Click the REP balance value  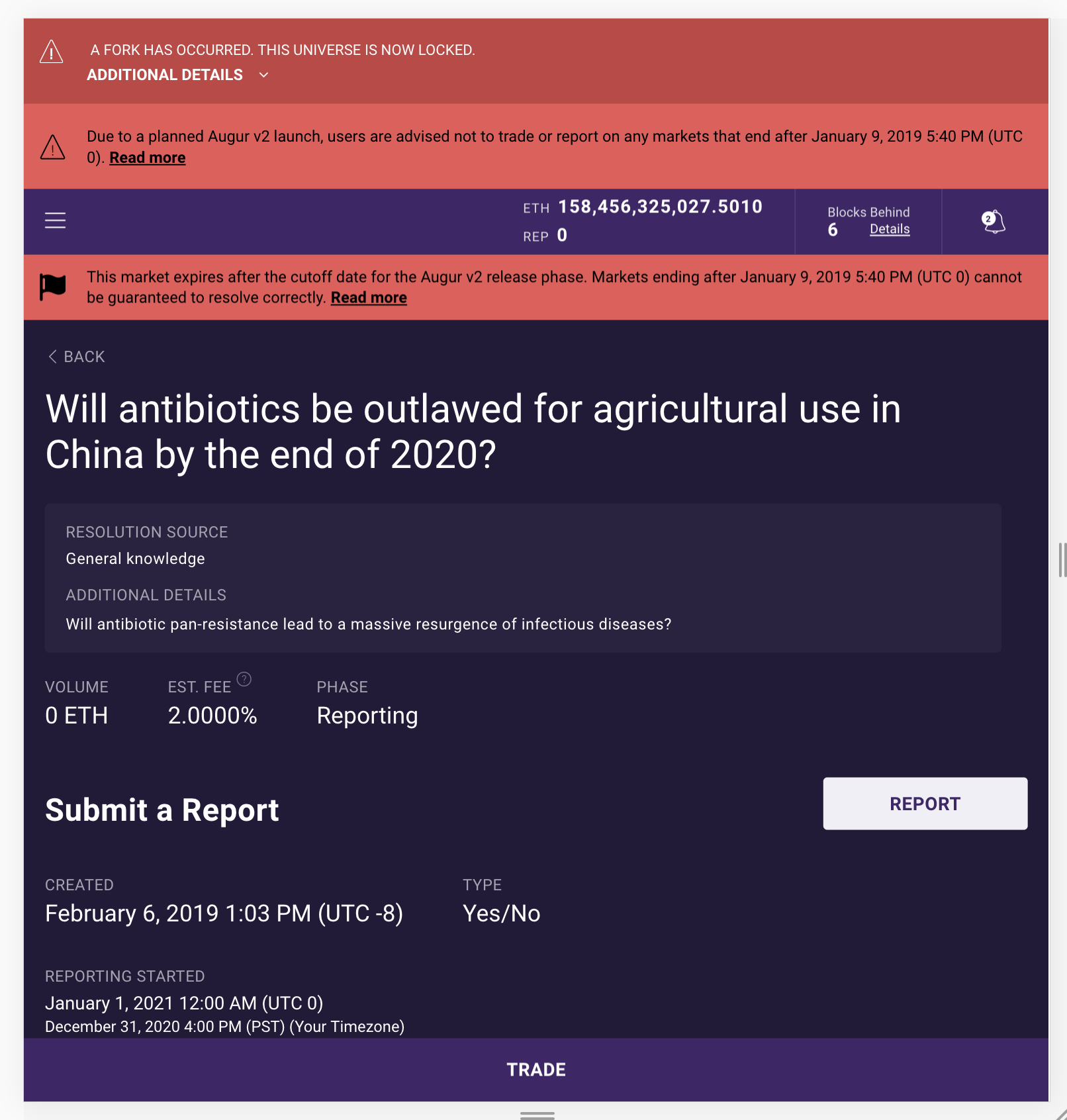(x=562, y=236)
